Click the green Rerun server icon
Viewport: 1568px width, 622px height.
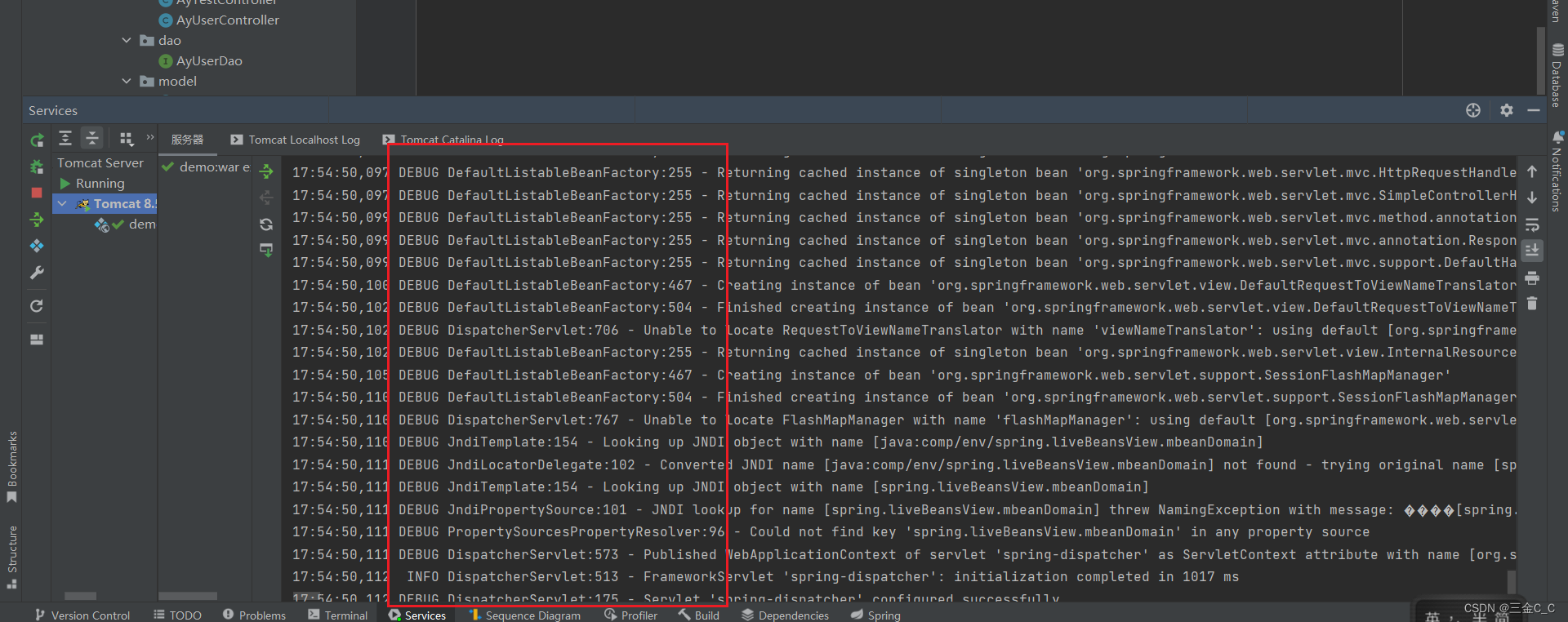(37, 140)
